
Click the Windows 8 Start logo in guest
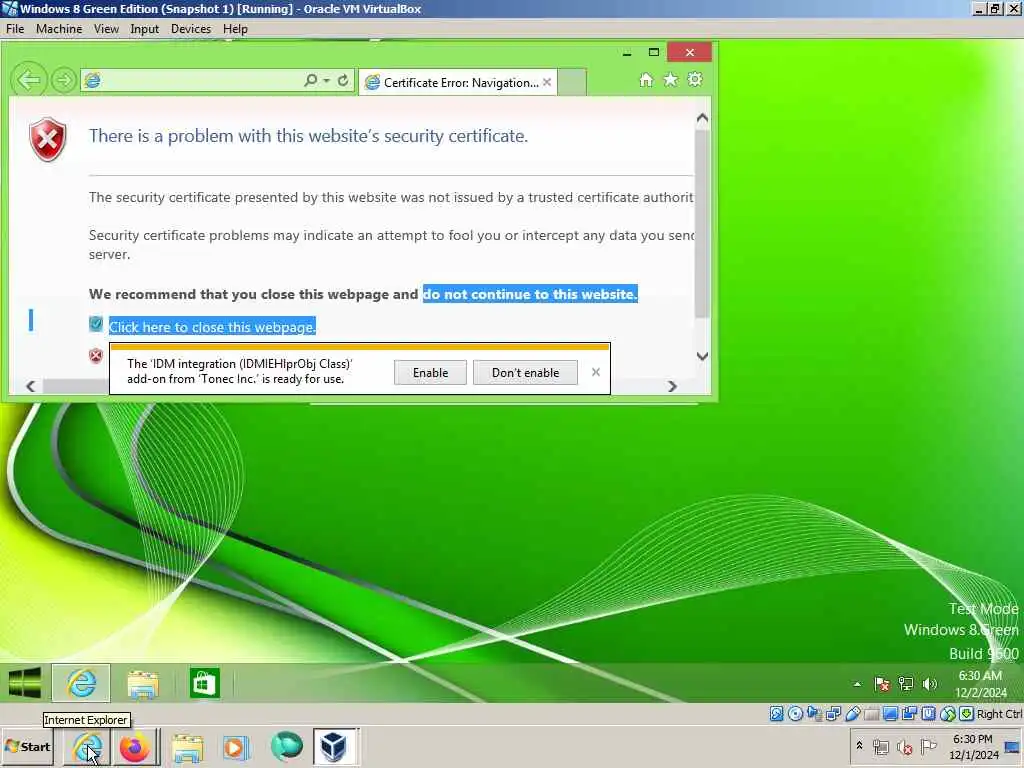click(x=25, y=683)
